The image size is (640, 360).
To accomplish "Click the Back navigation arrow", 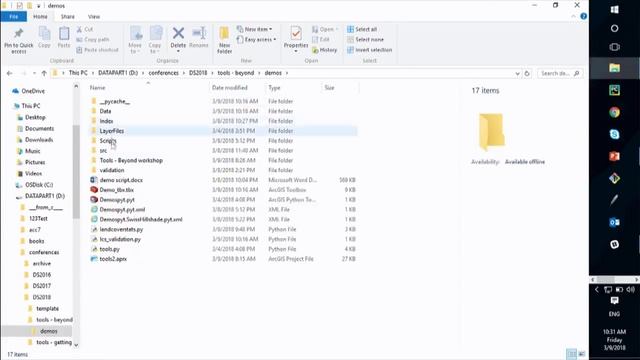I will click(x=9, y=73).
